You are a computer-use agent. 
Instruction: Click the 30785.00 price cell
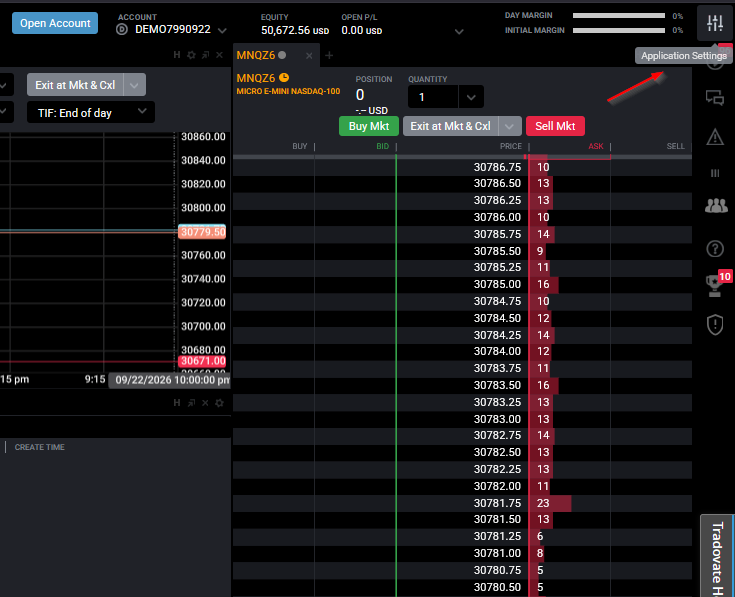497,284
